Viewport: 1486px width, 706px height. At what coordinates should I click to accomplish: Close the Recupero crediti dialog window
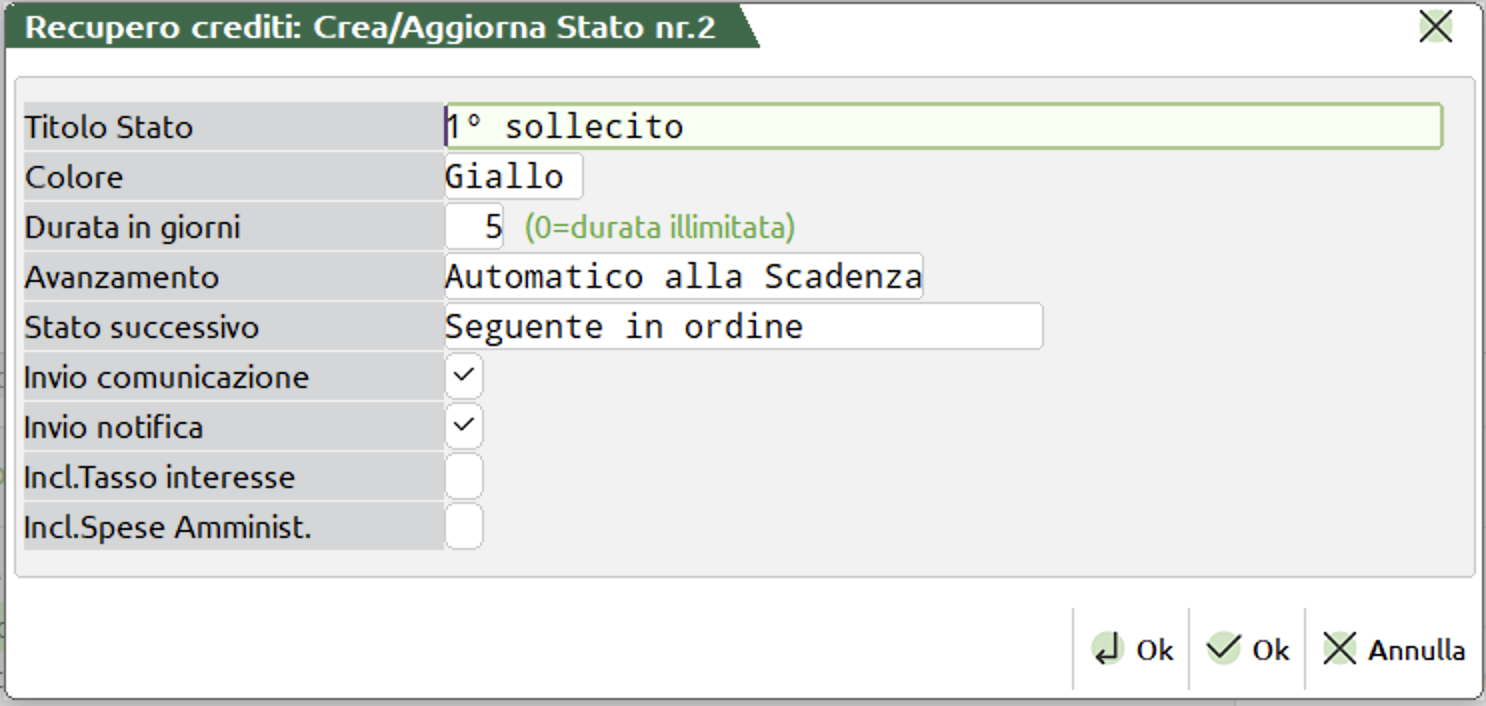coord(1435,27)
